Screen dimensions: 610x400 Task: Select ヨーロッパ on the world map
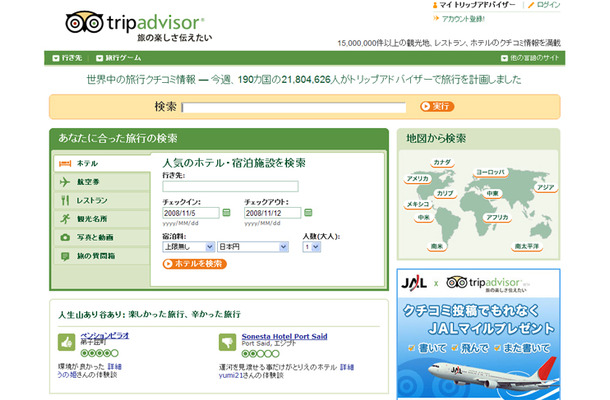point(491,172)
